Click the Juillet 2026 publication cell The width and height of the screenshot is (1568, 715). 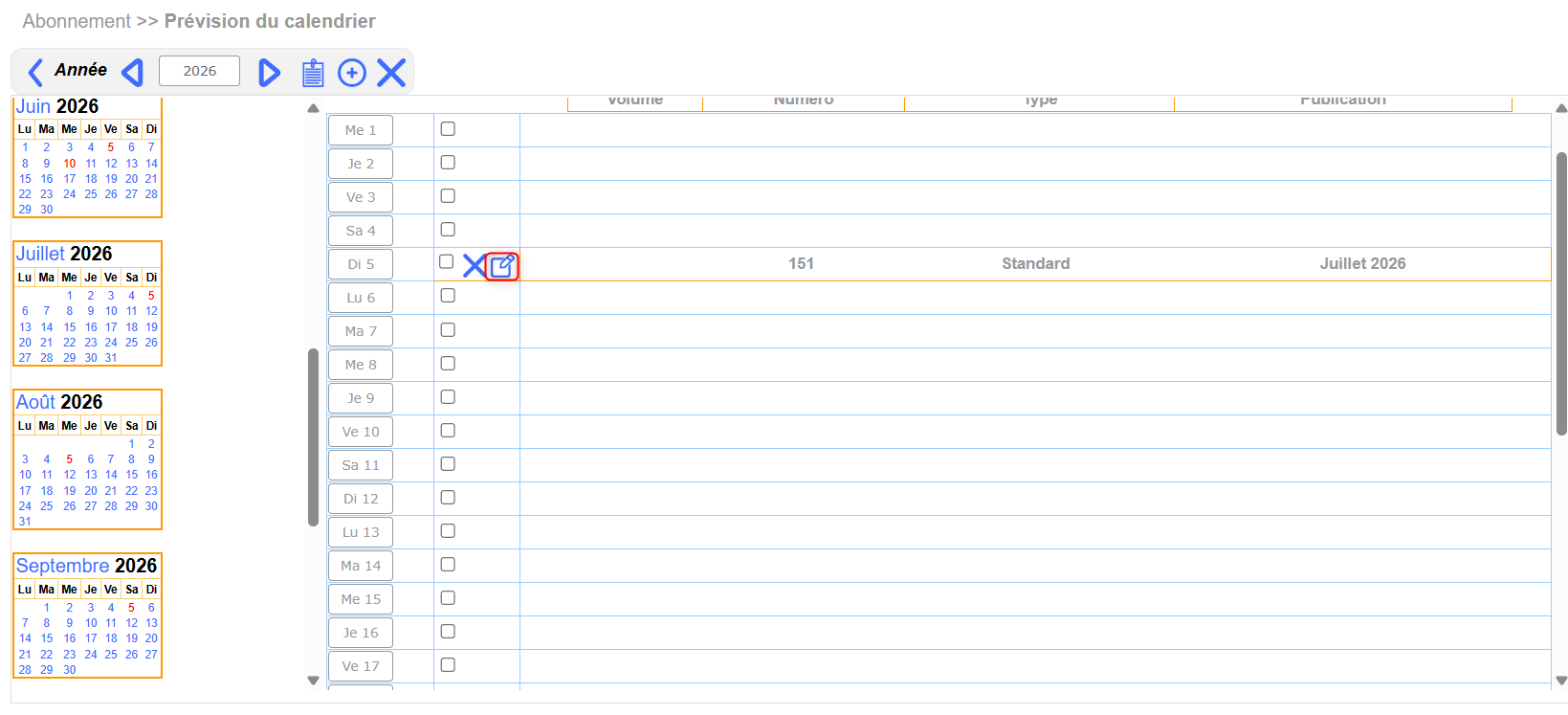point(1363,264)
